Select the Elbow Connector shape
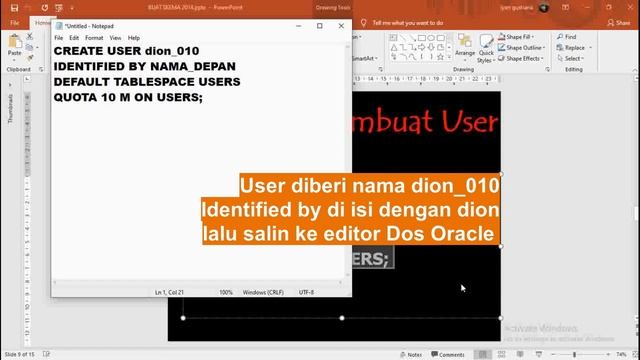 pos(403,48)
